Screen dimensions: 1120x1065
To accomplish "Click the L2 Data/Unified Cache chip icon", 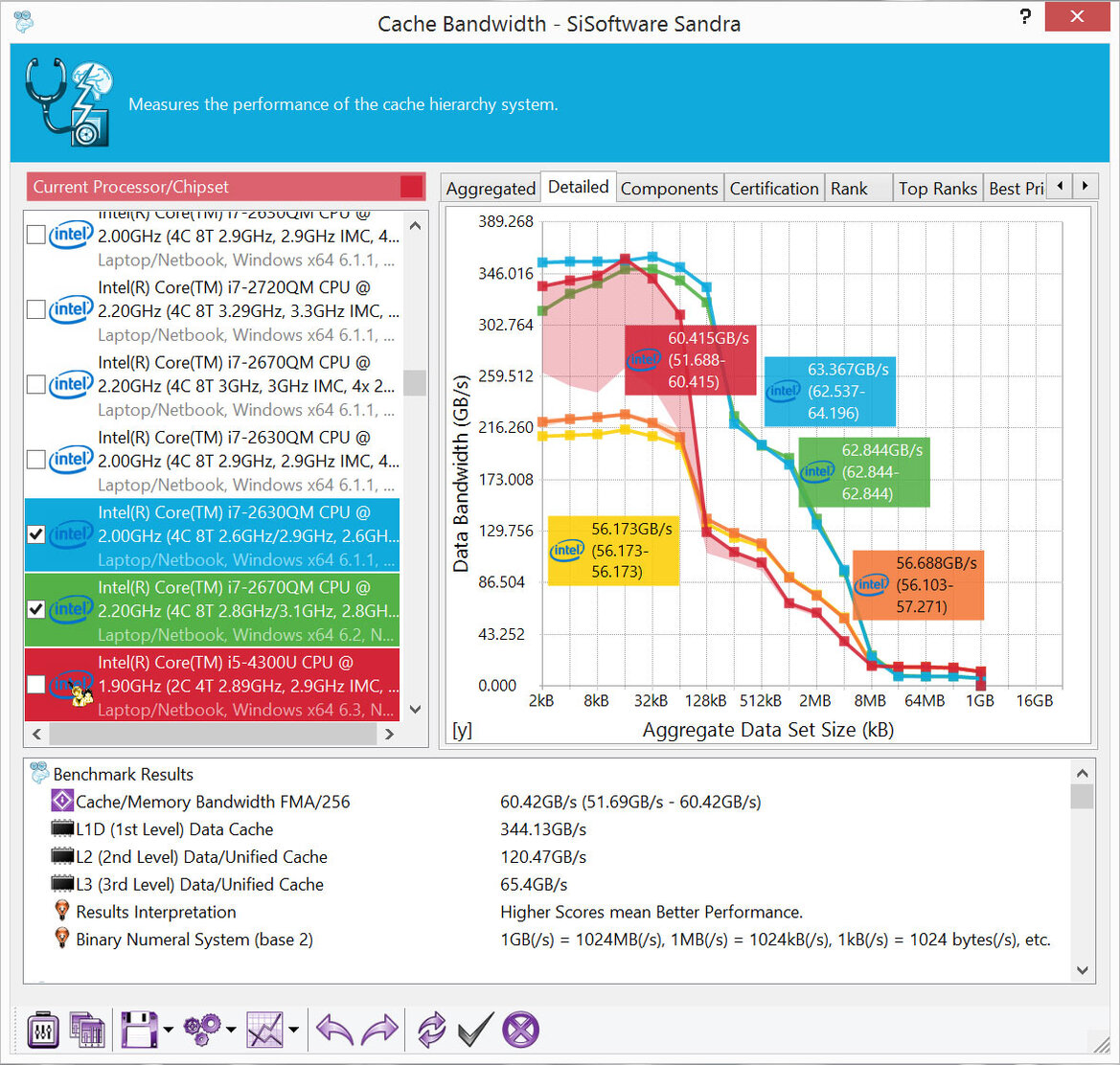I will click(x=63, y=856).
